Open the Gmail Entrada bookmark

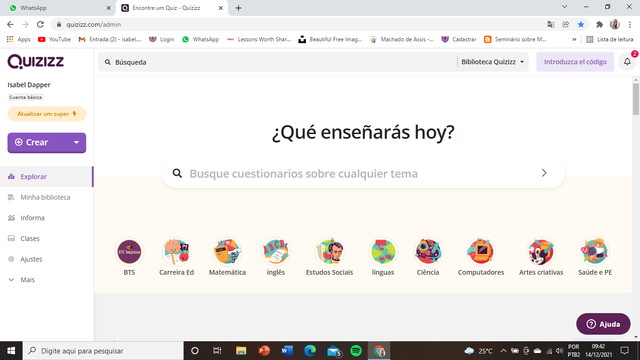(110, 40)
